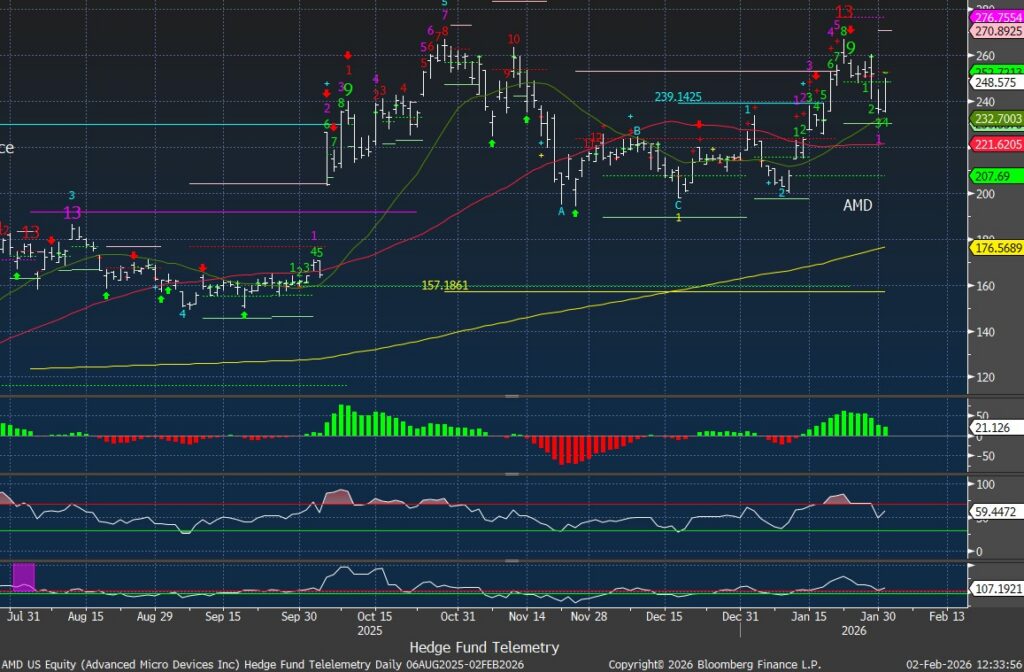Click the cyan wave label B
Screen dimensions: 1024x672
point(635,131)
